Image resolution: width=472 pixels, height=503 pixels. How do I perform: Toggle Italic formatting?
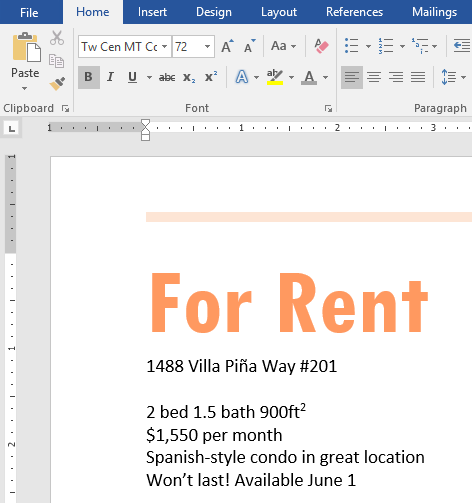click(110, 77)
